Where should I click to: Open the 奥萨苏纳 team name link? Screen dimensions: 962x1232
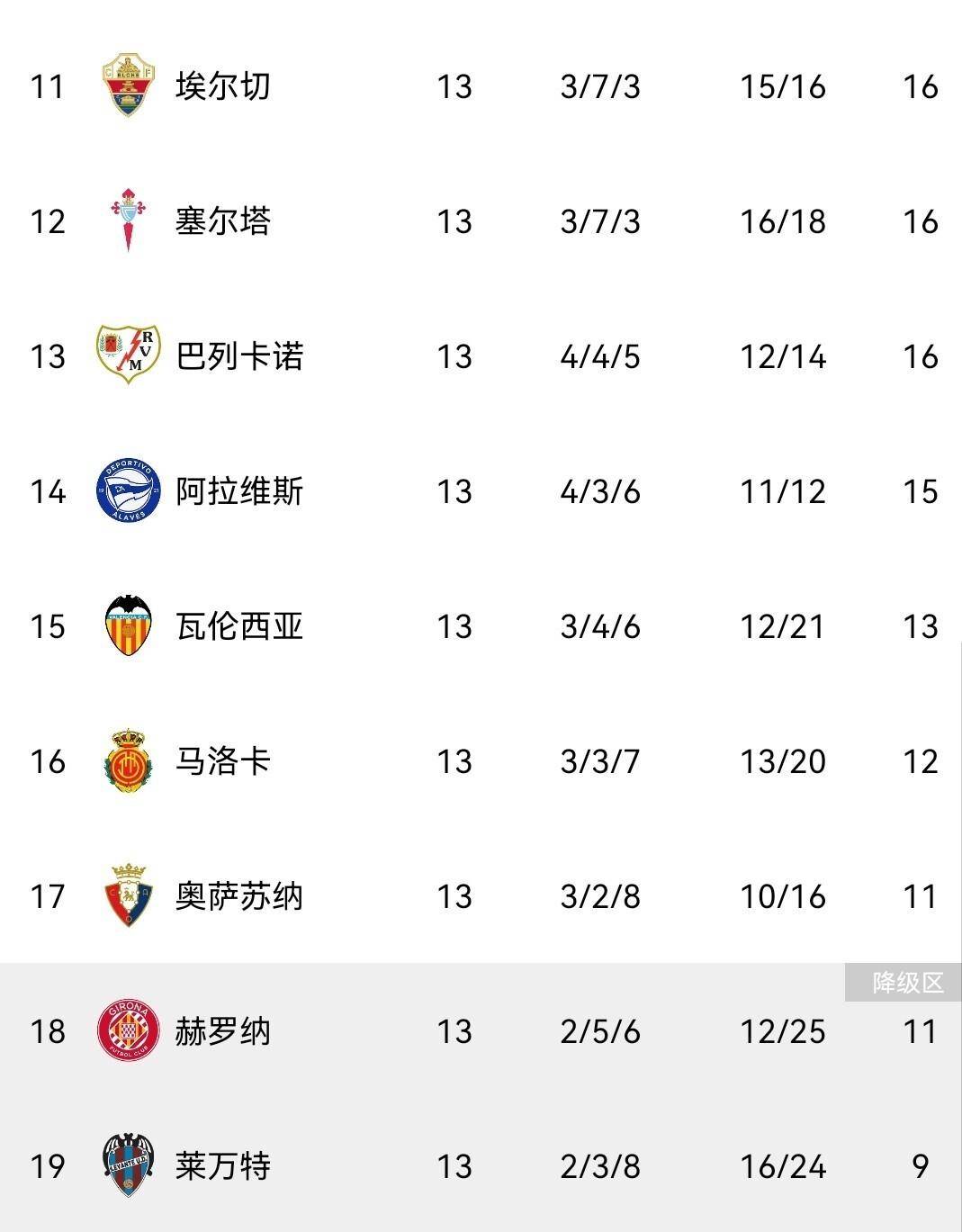[x=239, y=896]
